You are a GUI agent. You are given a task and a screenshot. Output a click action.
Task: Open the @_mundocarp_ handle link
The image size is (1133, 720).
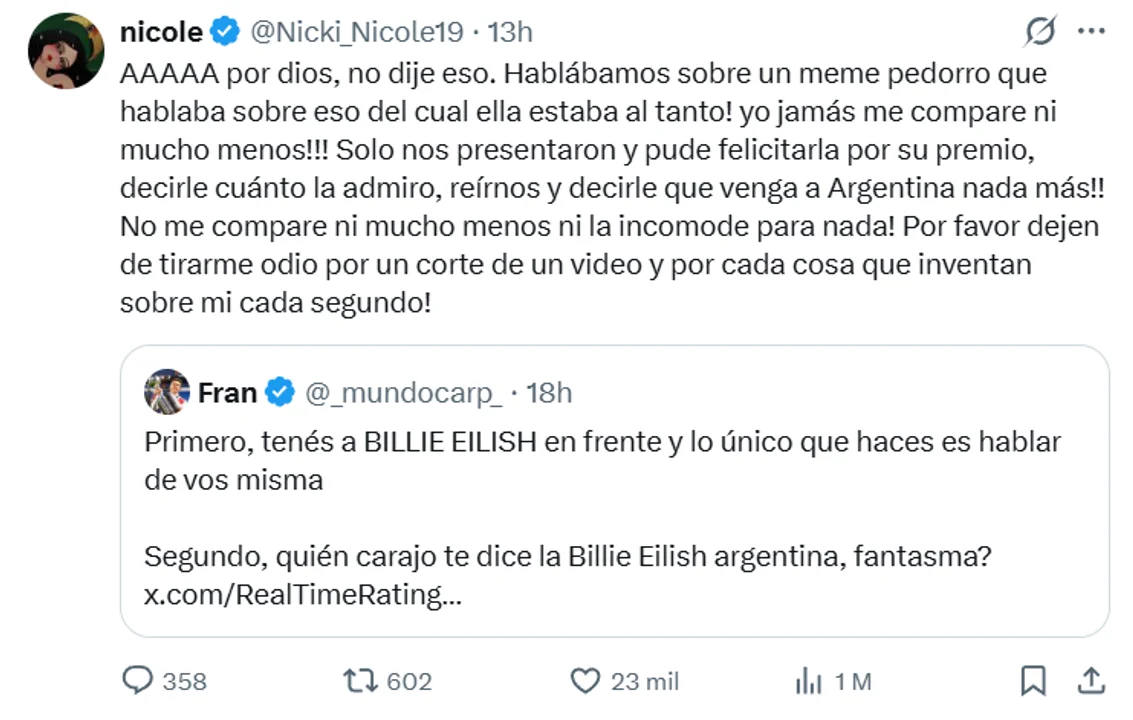tap(402, 393)
